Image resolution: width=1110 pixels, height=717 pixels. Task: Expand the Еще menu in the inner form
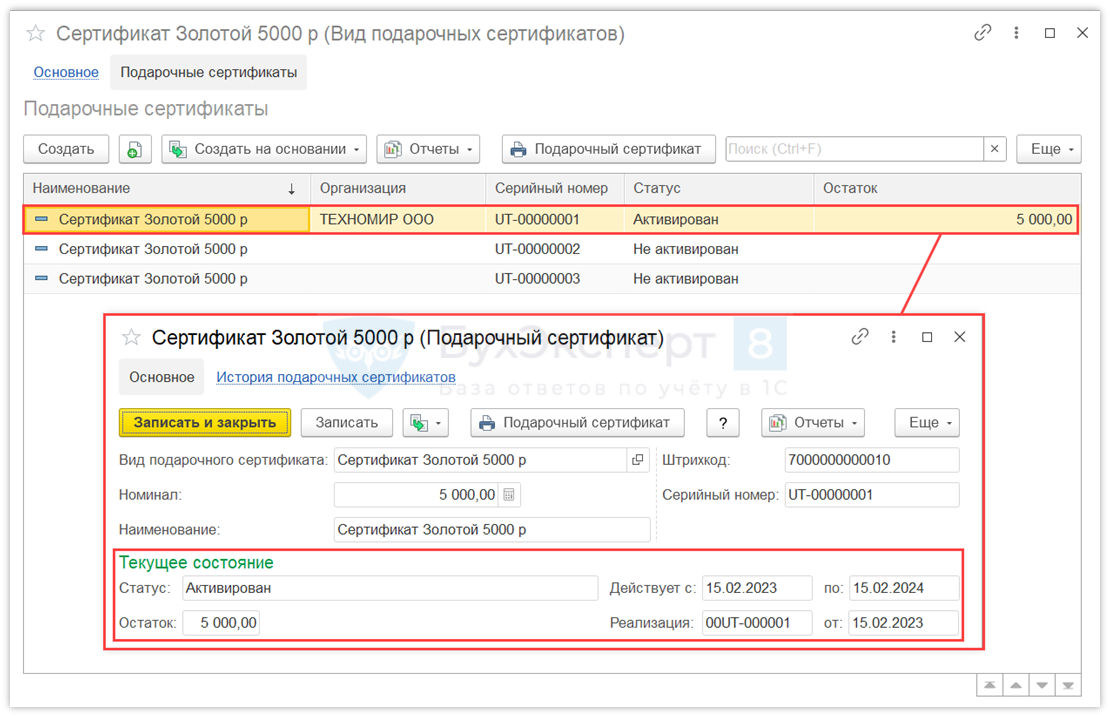[927, 423]
